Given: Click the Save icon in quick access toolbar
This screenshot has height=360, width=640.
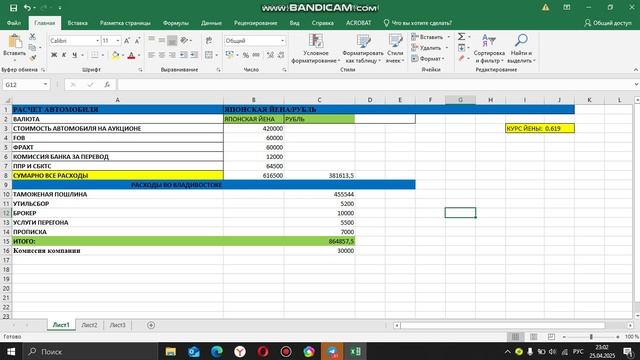Looking at the screenshot, I should click(13, 8).
